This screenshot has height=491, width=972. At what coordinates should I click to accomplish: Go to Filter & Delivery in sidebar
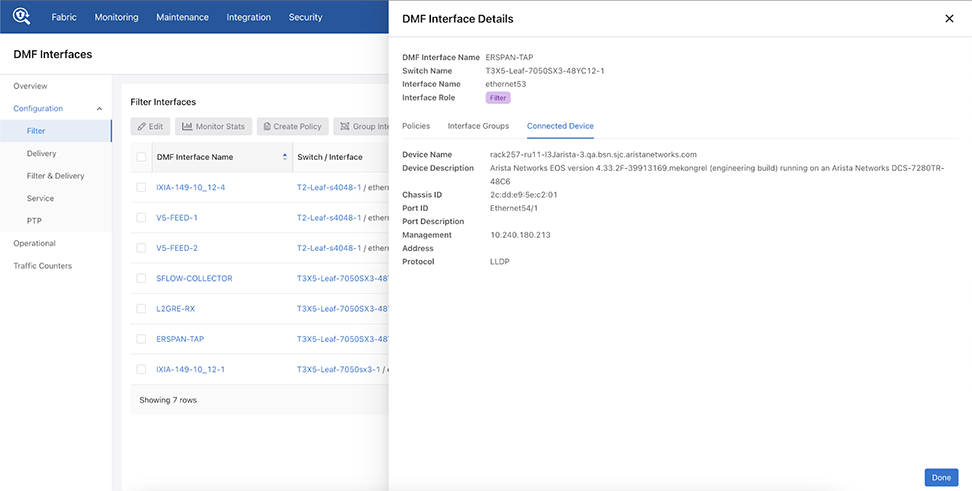pyautogui.click(x=55, y=176)
